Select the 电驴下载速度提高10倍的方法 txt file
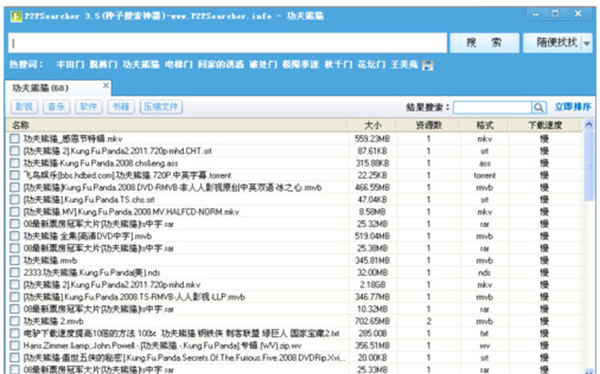The width and height of the screenshot is (600, 374). tap(181, 333)
